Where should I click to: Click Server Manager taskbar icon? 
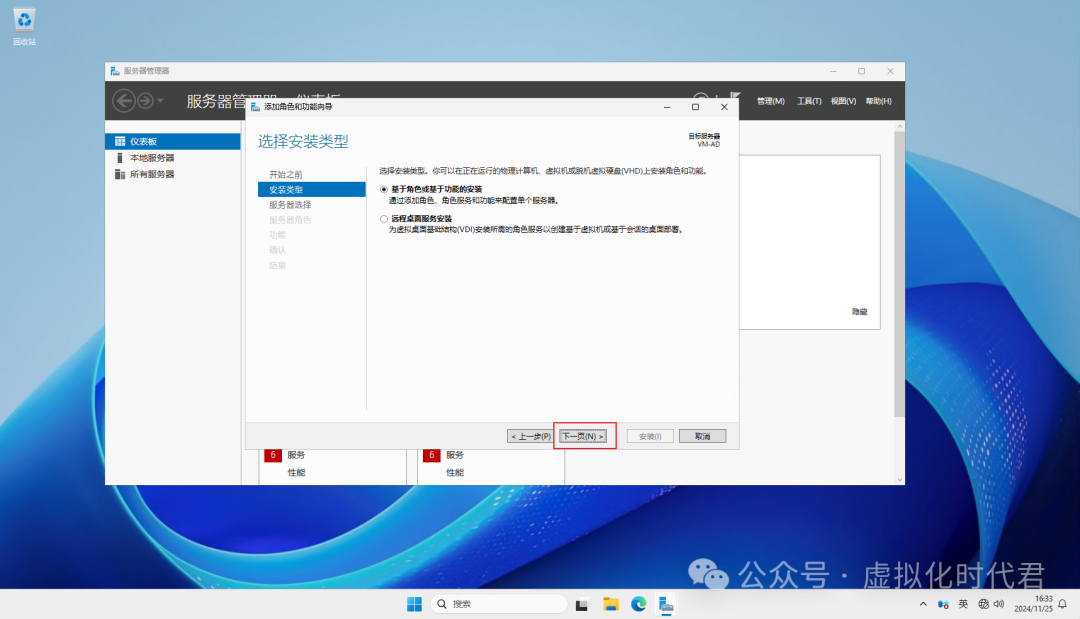(666, 604)
